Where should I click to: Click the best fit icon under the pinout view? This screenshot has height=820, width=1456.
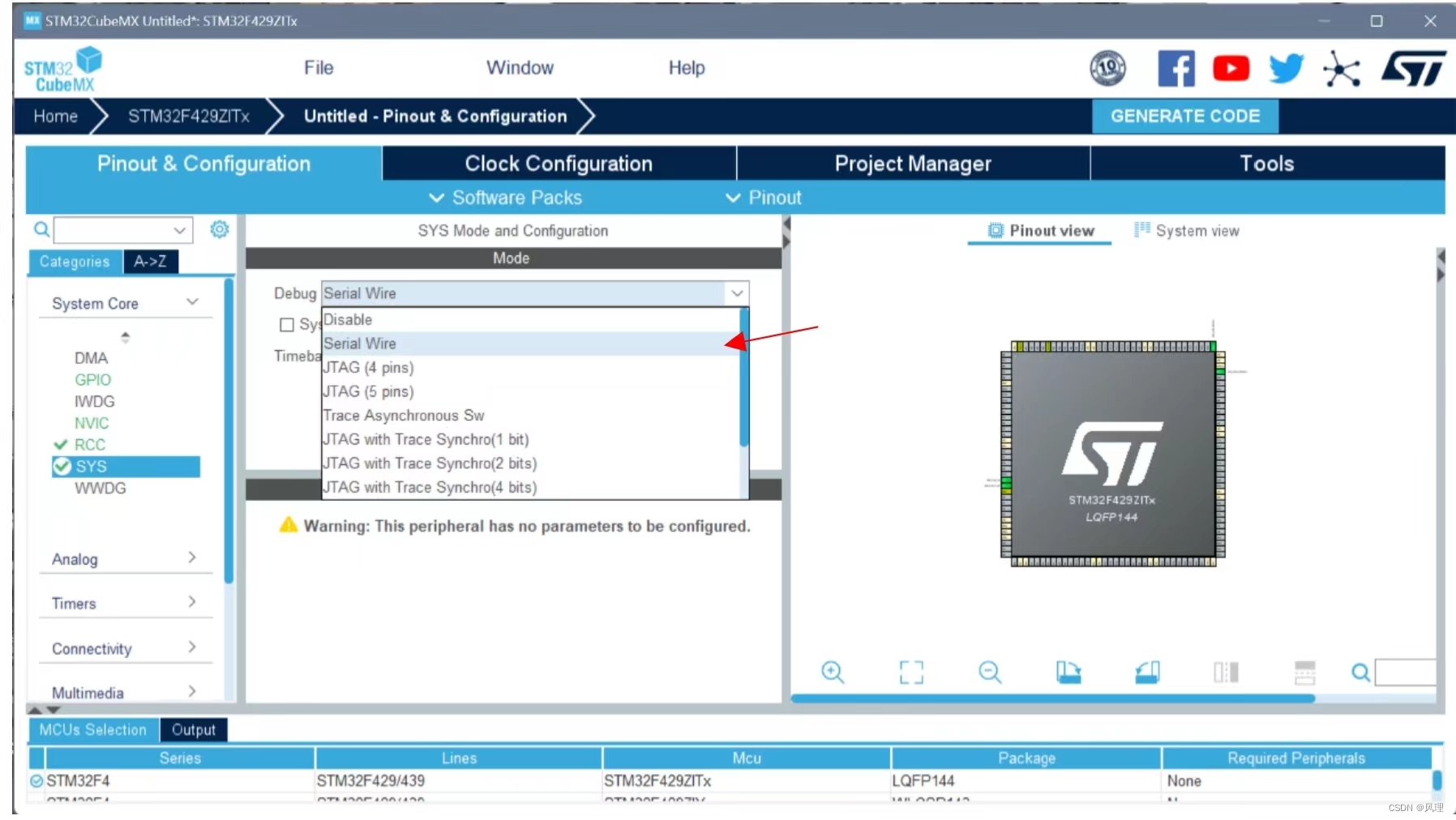(x=910, y=673)
